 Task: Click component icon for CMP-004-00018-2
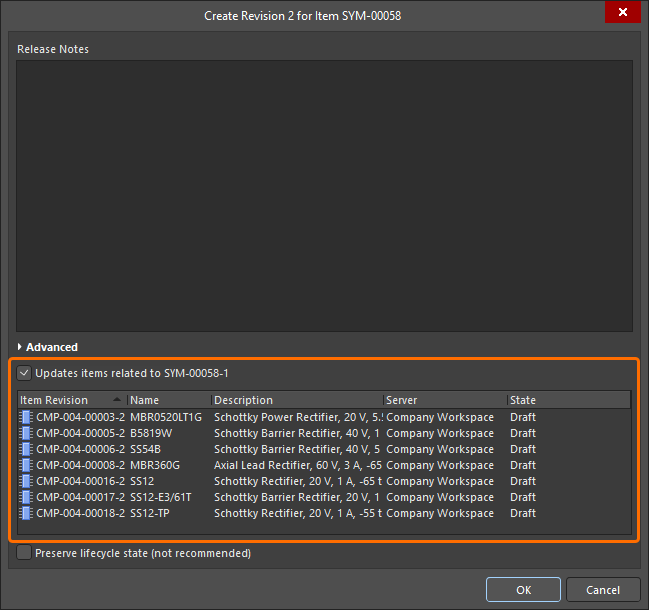click(x=26, y=513)
